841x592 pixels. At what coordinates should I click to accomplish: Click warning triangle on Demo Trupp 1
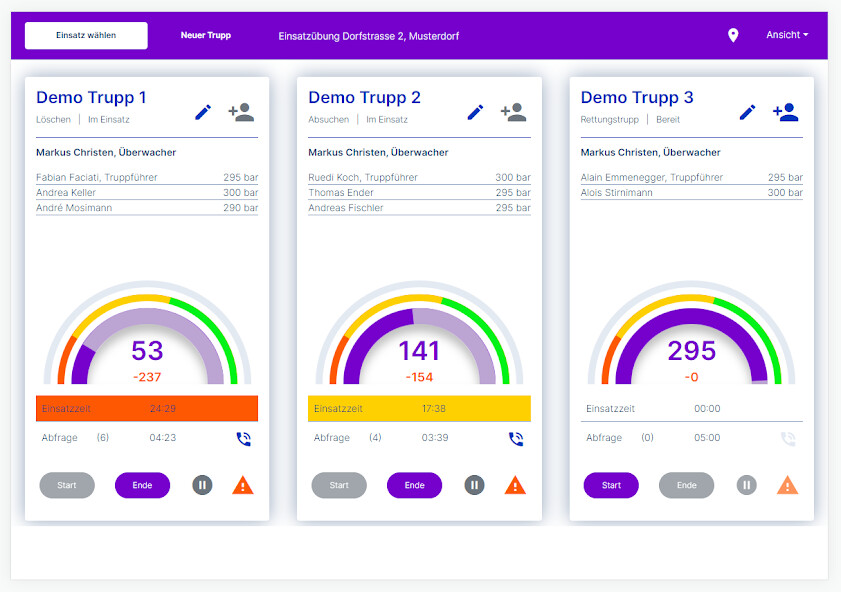243,486
